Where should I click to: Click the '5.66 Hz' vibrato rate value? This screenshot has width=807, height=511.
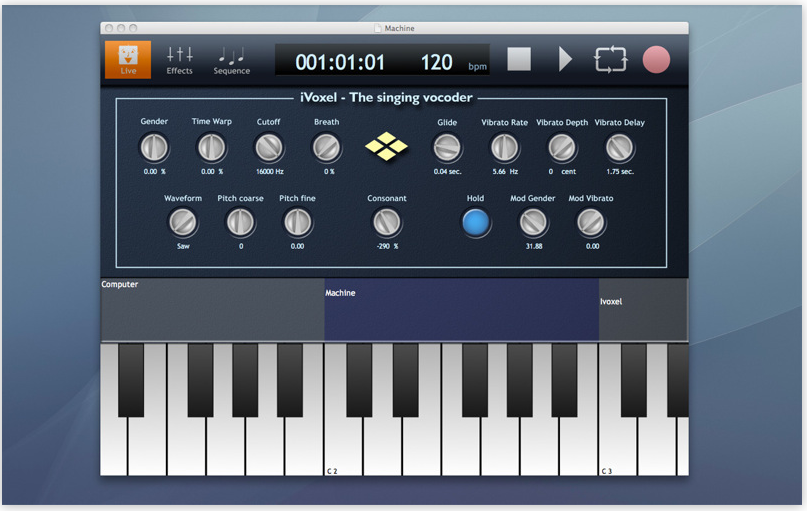point(505,171)
